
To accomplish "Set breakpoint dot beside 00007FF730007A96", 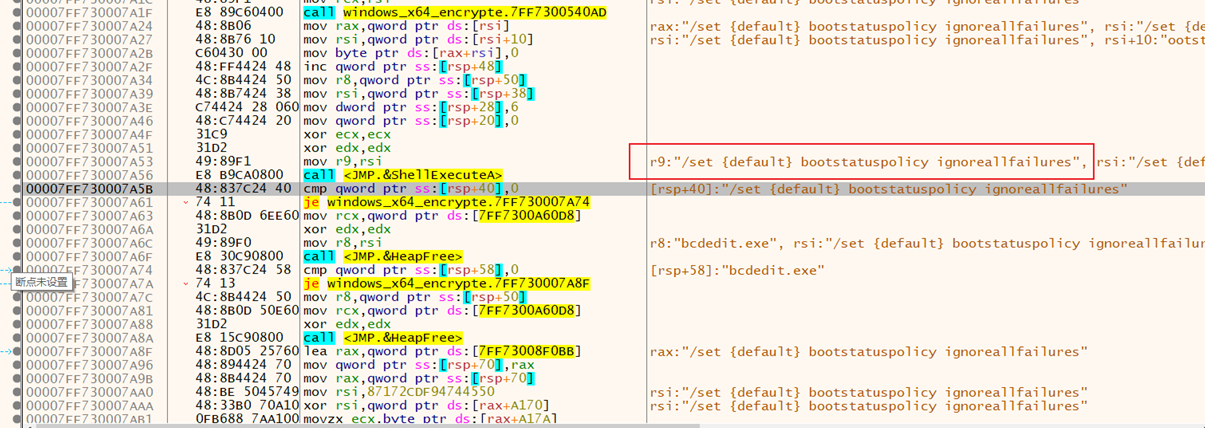I will point(18,365).
